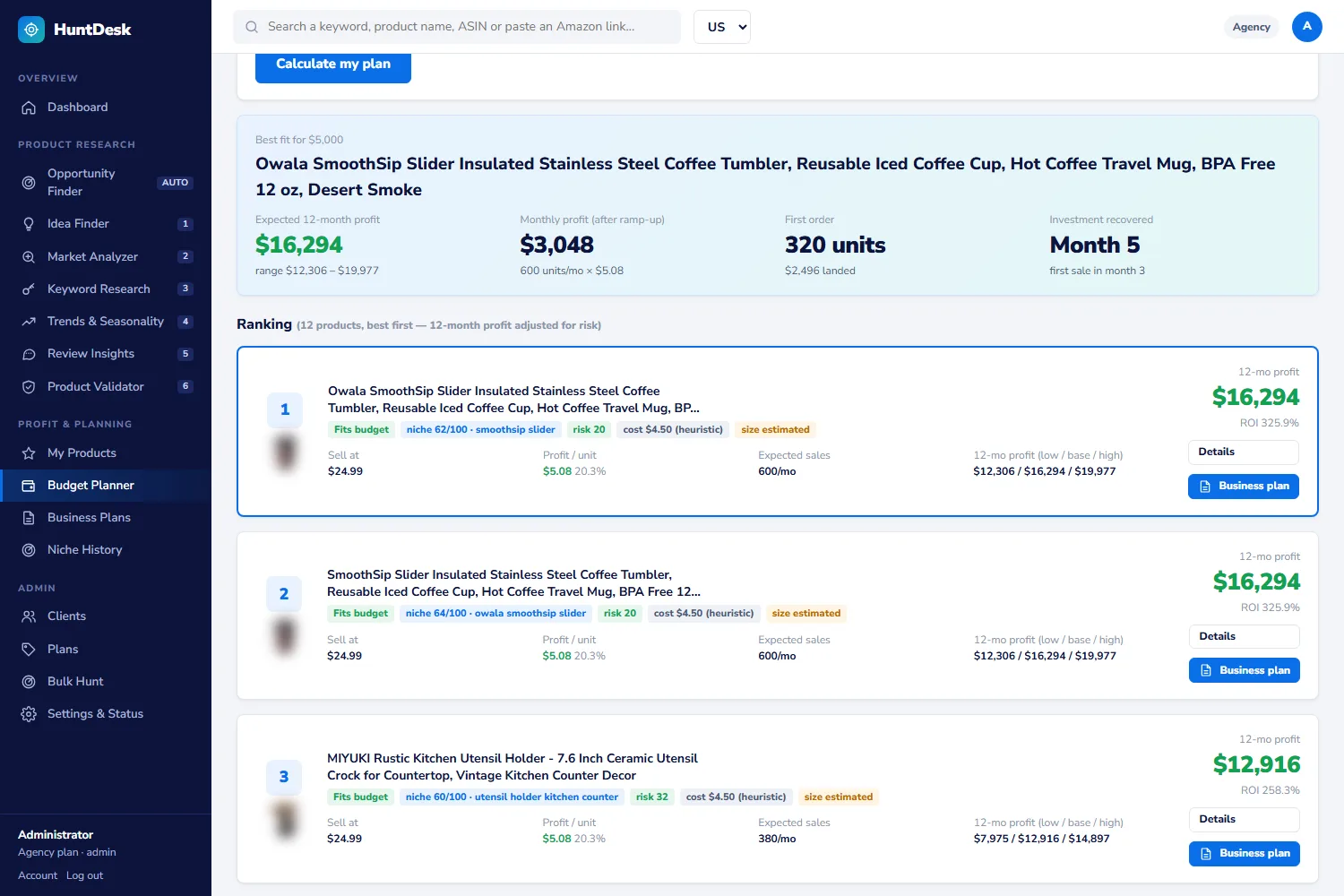Open Details for the Owala SmoothSip rank 1 product
Image resolution: width=1344 pixels, height=896 pixels.
1244,452
